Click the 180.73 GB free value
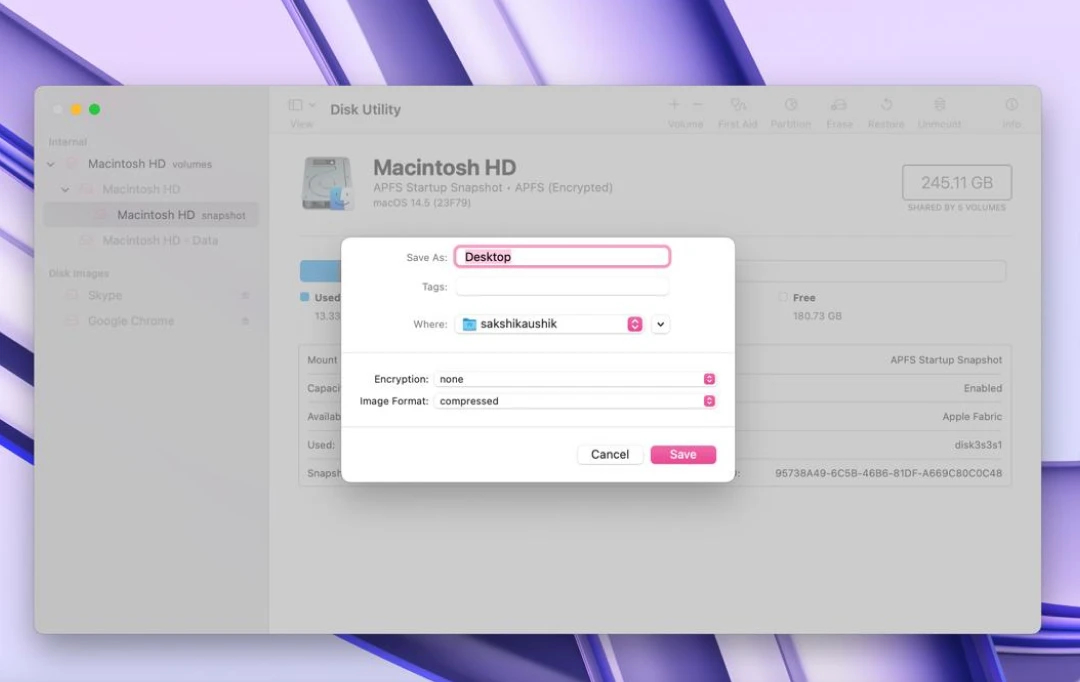The height and width of the screenshot is (682, 1080). coord(817,316)
